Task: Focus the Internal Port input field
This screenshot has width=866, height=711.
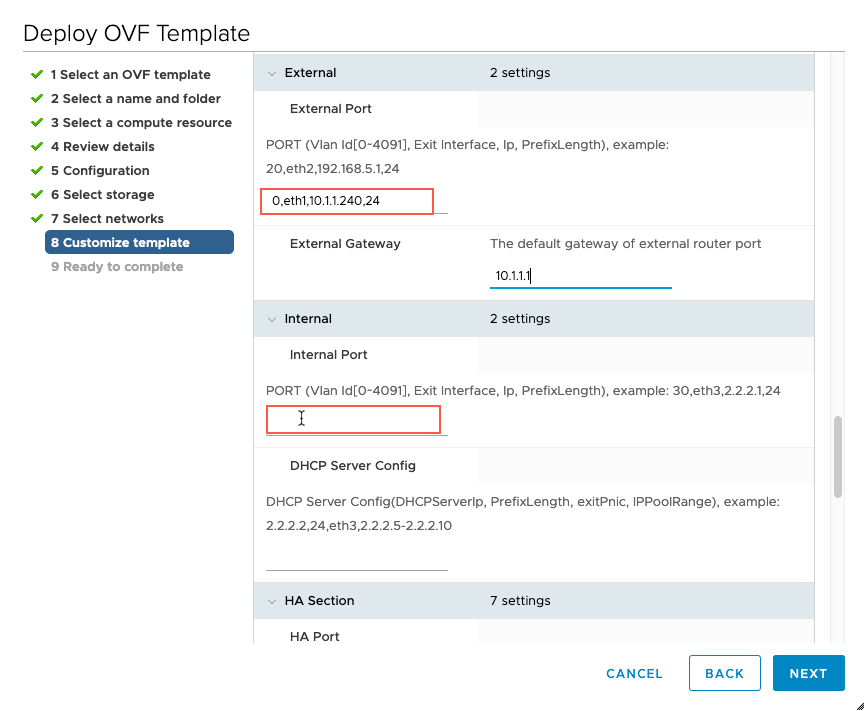Action: pyautogui.click(x=354, y=420)
